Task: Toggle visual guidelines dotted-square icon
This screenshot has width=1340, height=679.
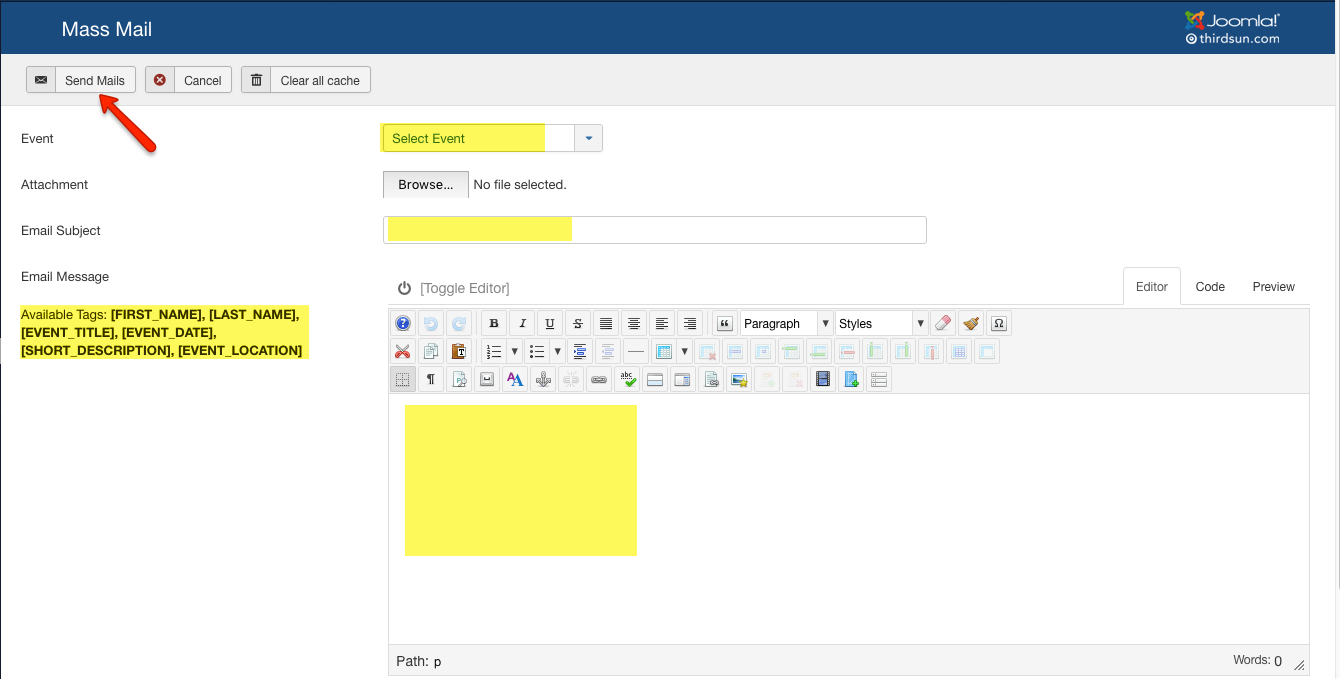Action: coord(402,380)
